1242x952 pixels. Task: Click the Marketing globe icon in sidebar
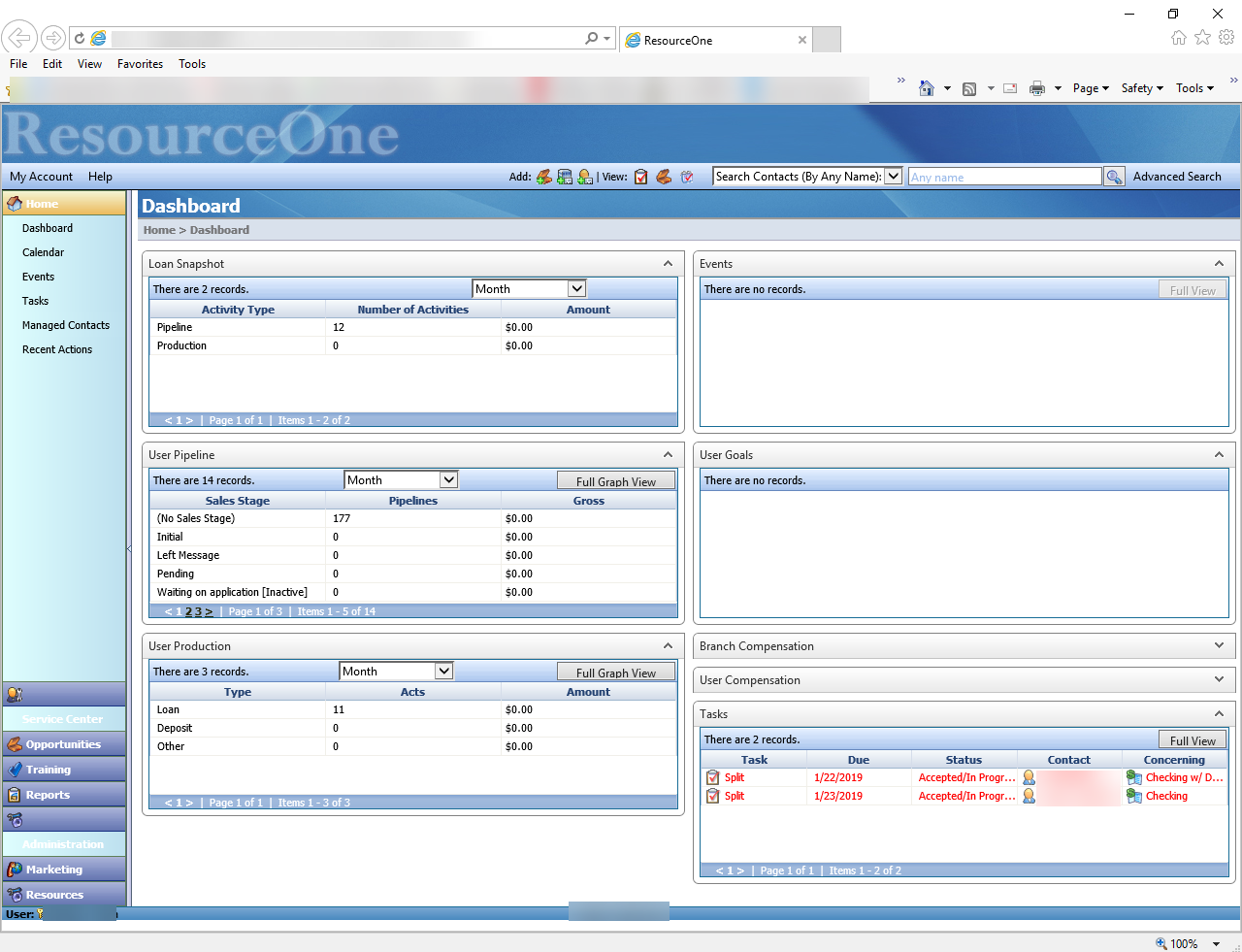(x=15, y=870)
